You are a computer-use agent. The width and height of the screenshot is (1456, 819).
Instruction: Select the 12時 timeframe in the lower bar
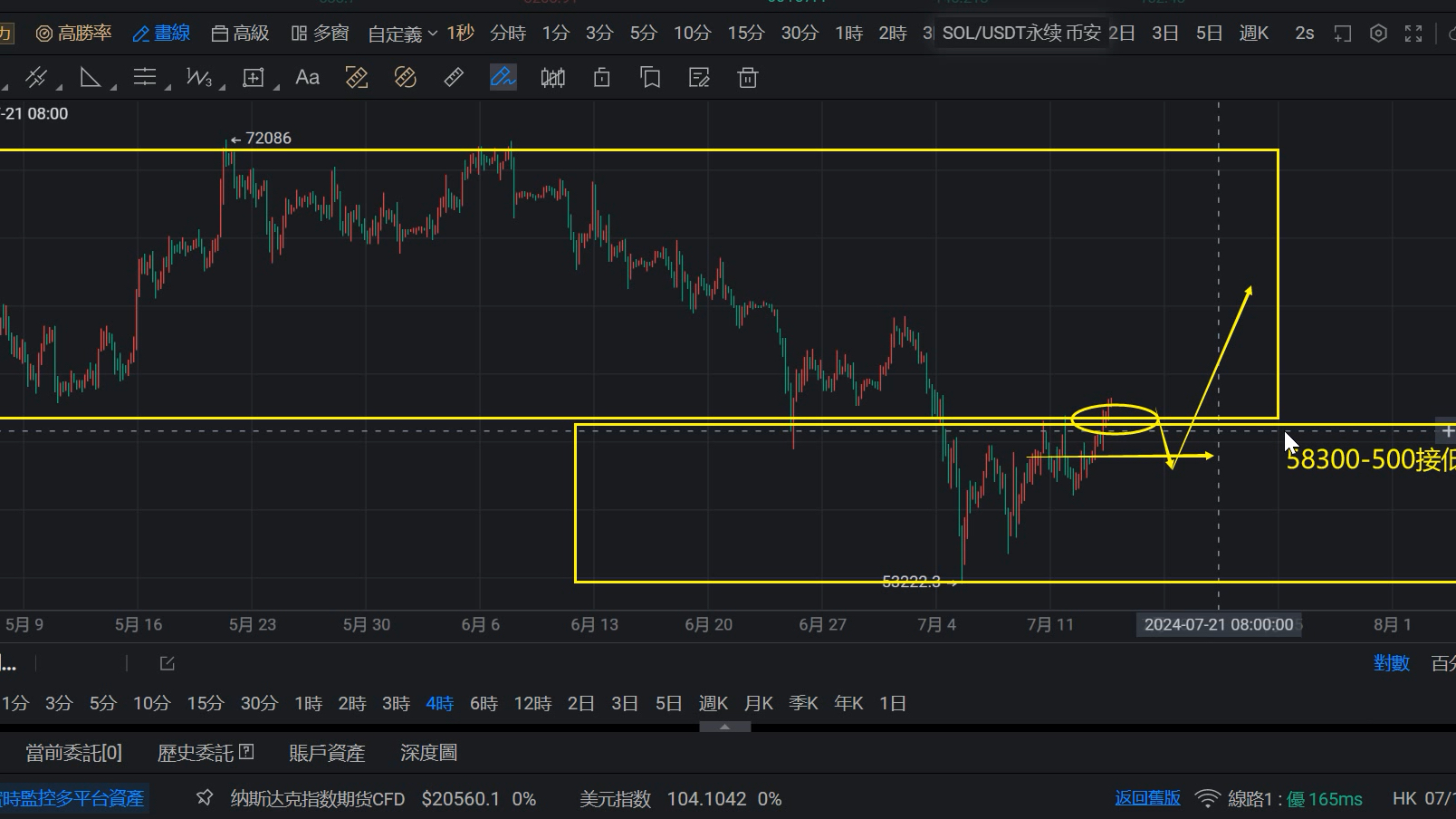coord(532,703)
